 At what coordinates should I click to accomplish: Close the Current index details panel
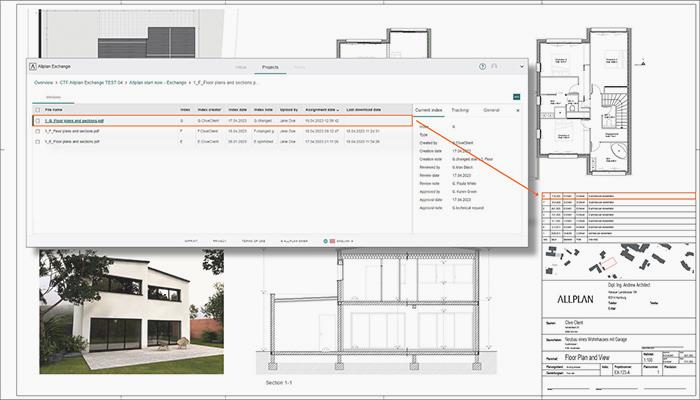click(x=517, y=110)
